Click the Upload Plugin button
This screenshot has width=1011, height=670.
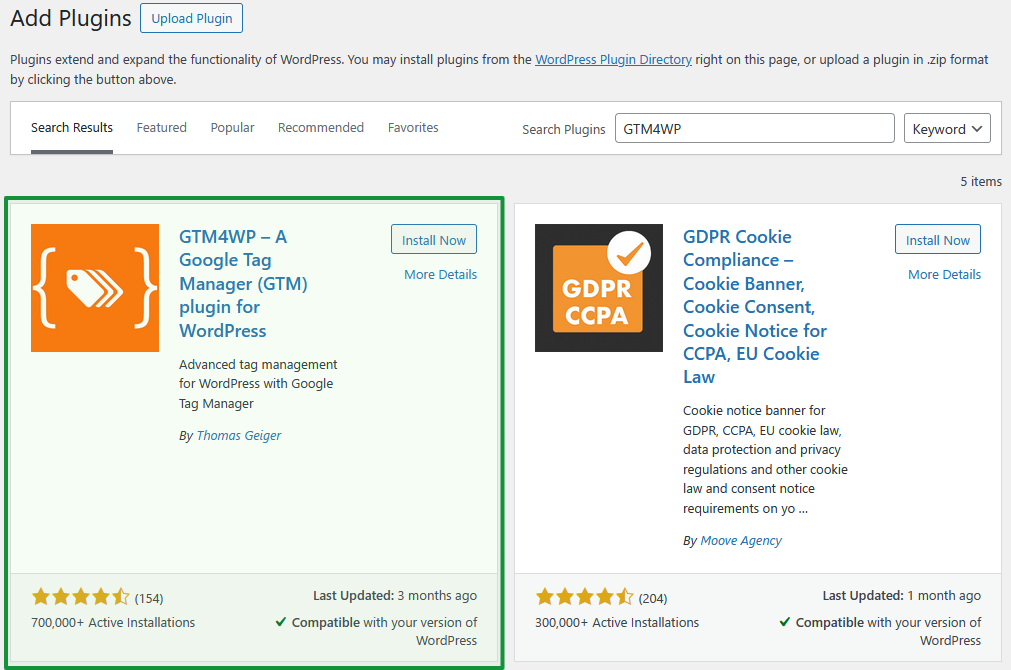192,19
